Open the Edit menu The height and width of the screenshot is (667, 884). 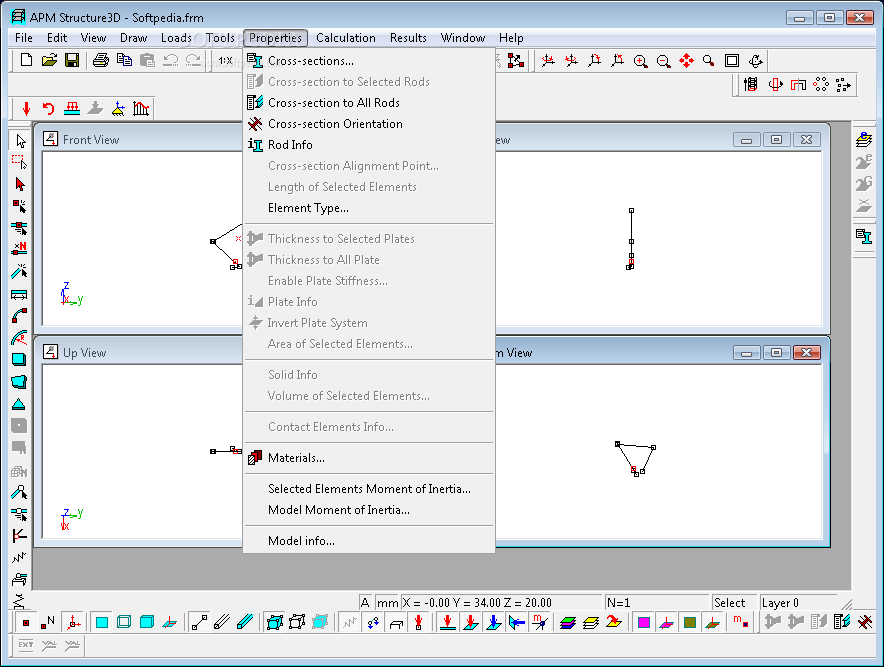tap(57, 38)
